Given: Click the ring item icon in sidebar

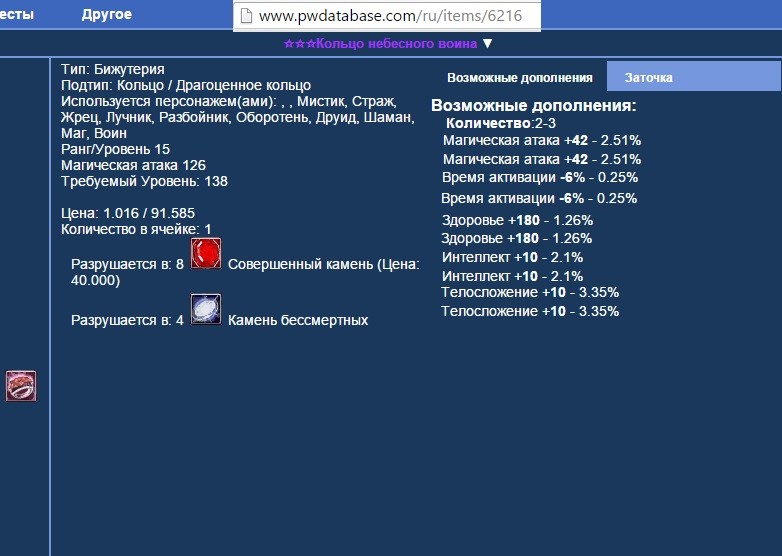Looking at the screenshot, I should (21, 385).
